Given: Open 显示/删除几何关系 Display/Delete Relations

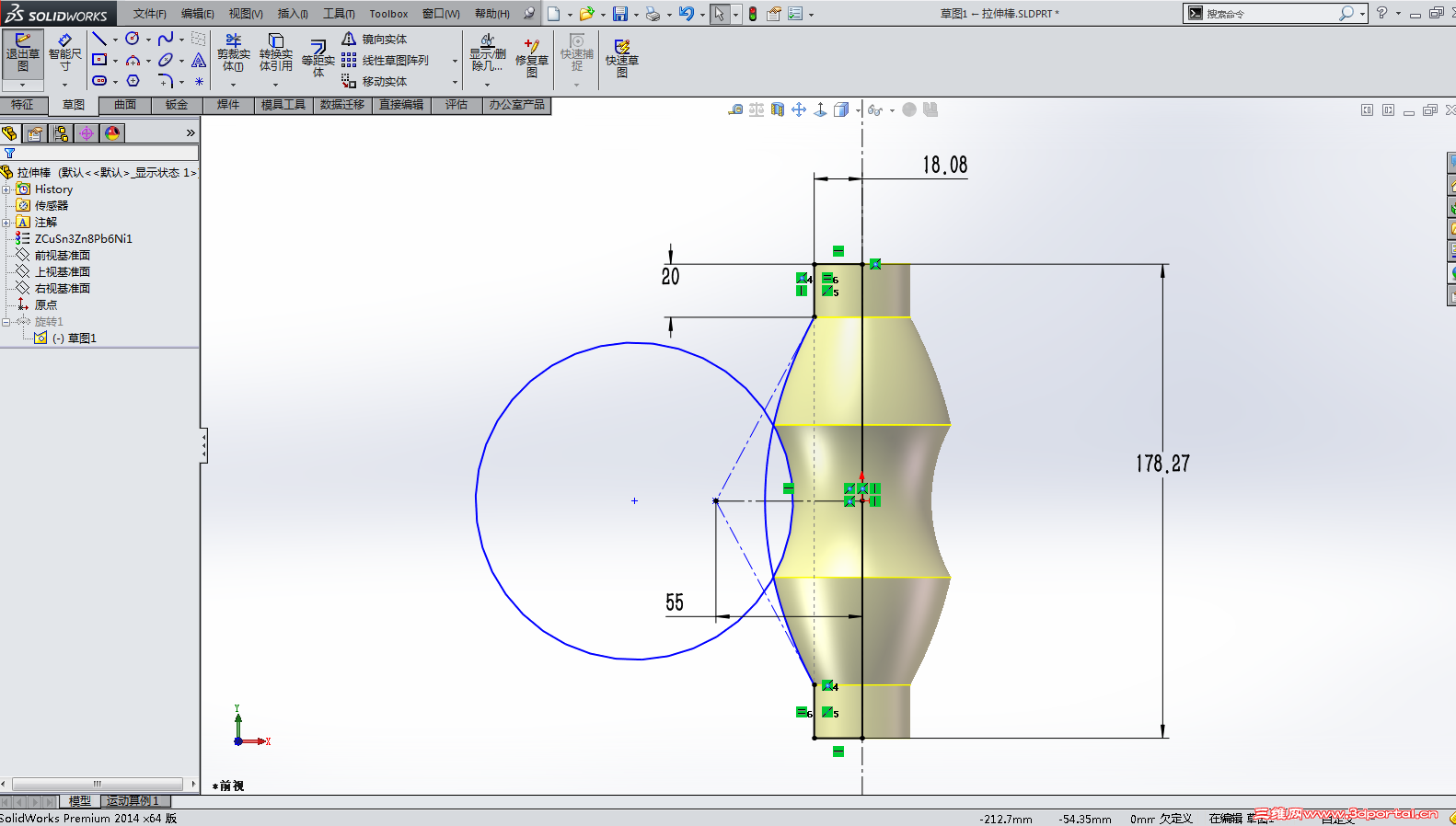Looking at the screenshot, I should (488, 53).
